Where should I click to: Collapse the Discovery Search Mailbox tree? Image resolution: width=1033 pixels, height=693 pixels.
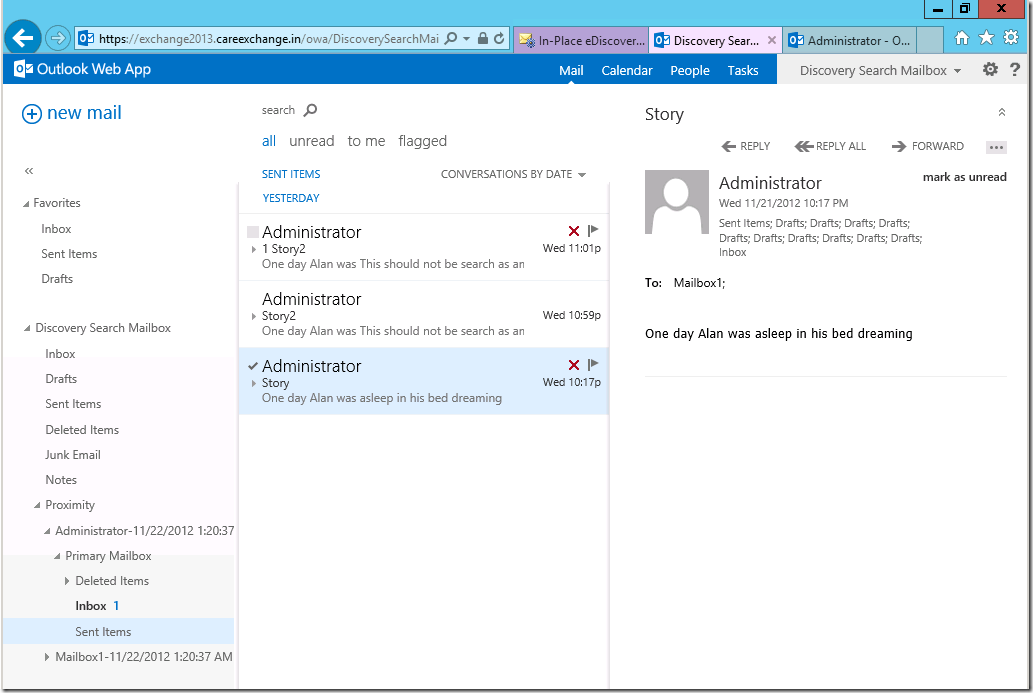(x=27, y=328)
